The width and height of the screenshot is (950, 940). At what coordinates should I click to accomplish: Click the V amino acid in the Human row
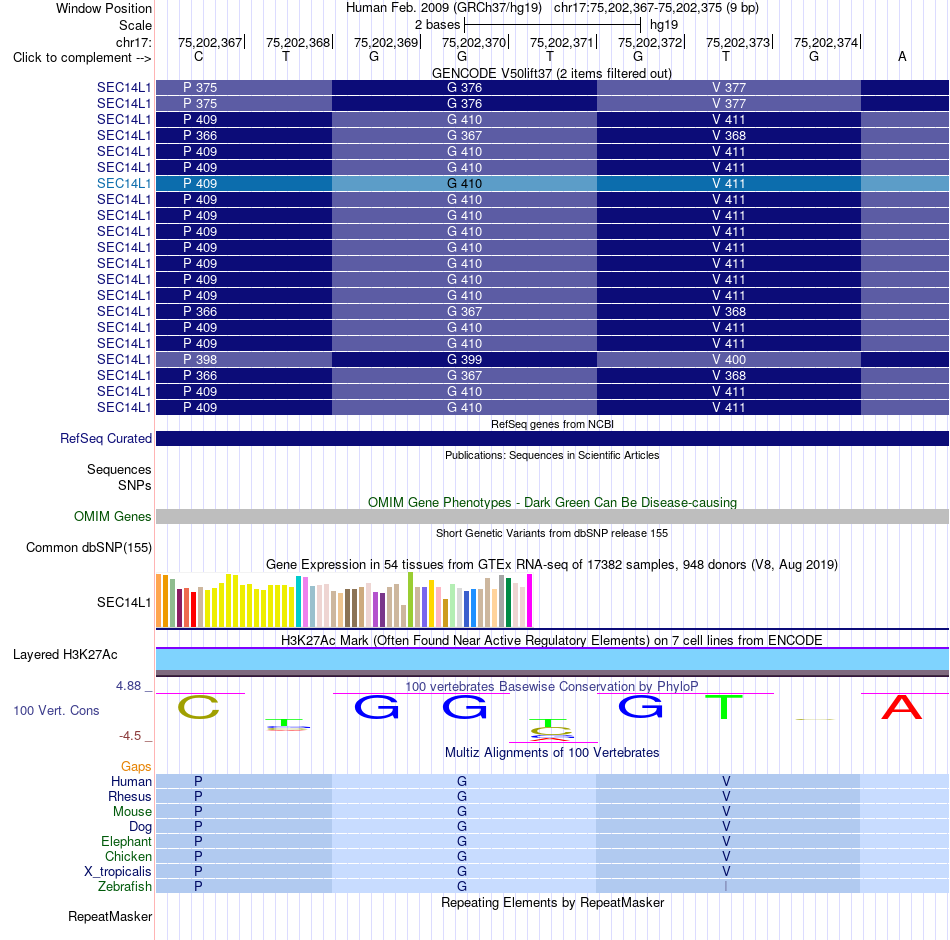click(x=726, y=781)
